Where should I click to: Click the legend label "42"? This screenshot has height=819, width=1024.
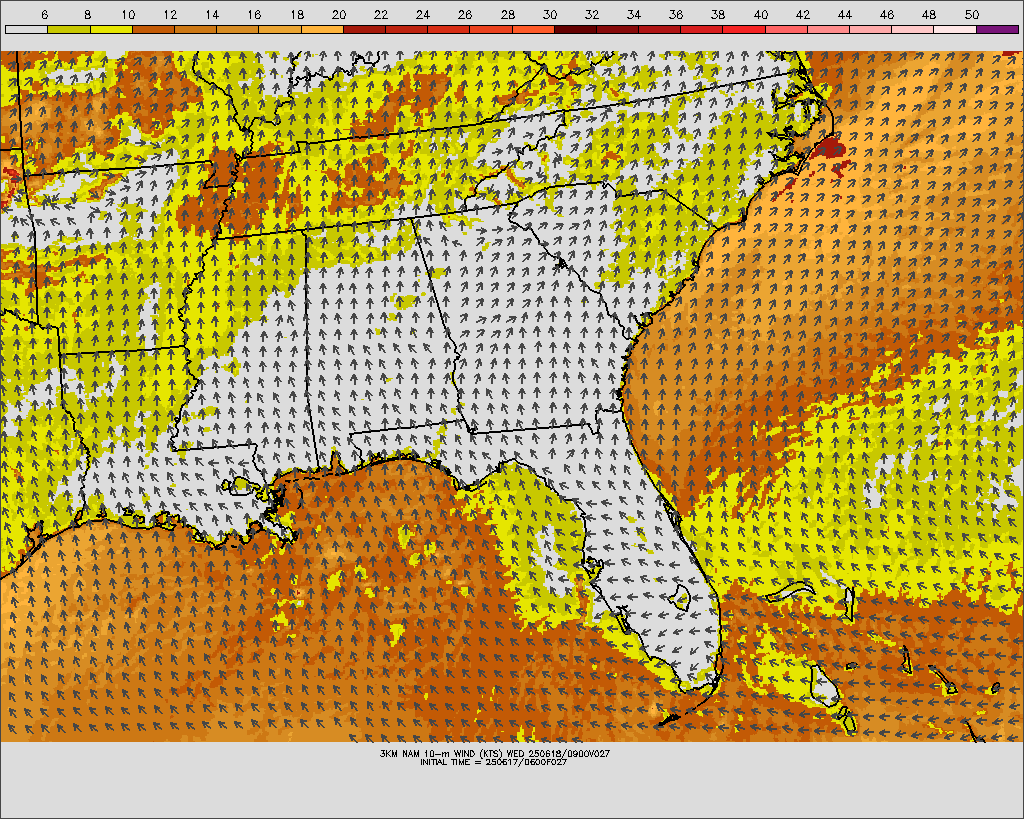point(803,14)
